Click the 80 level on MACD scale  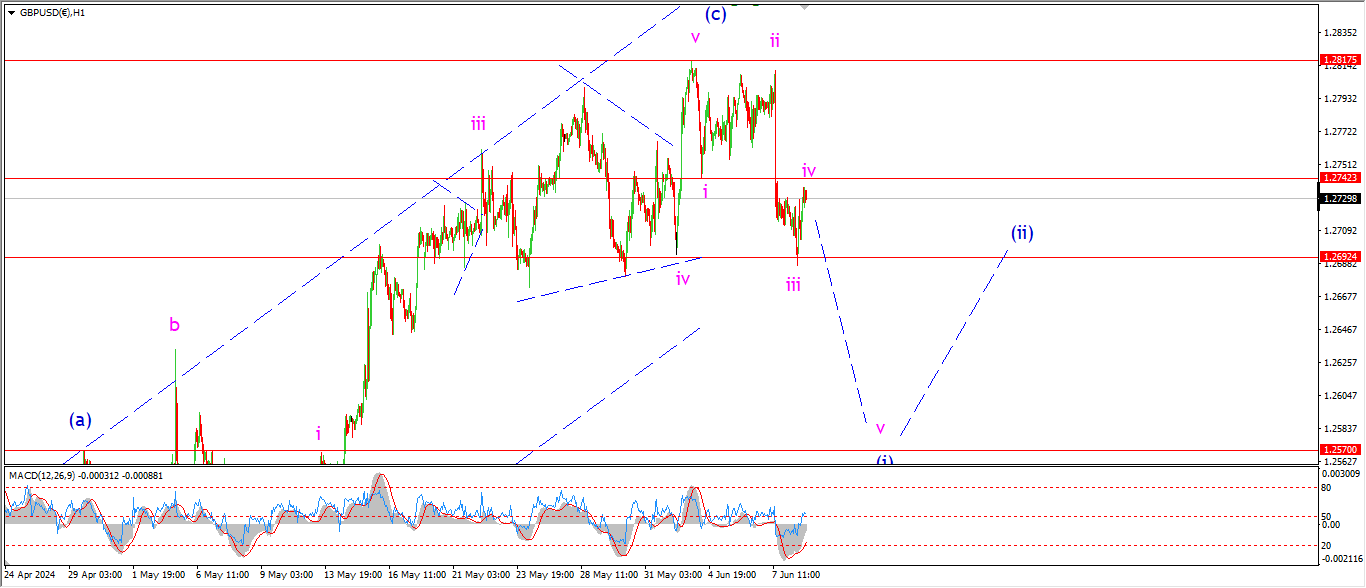[x=1325, y=489]
